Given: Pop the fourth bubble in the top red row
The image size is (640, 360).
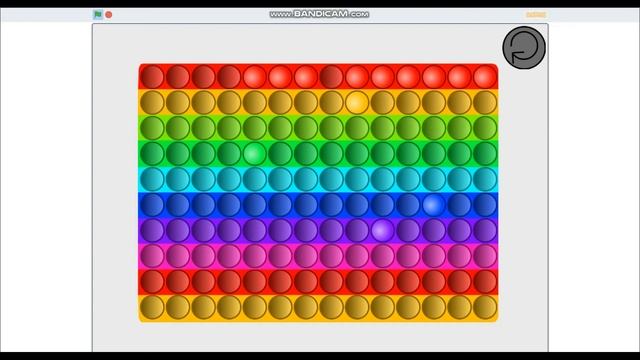Looking at the screenshot, I should point(229,77).
